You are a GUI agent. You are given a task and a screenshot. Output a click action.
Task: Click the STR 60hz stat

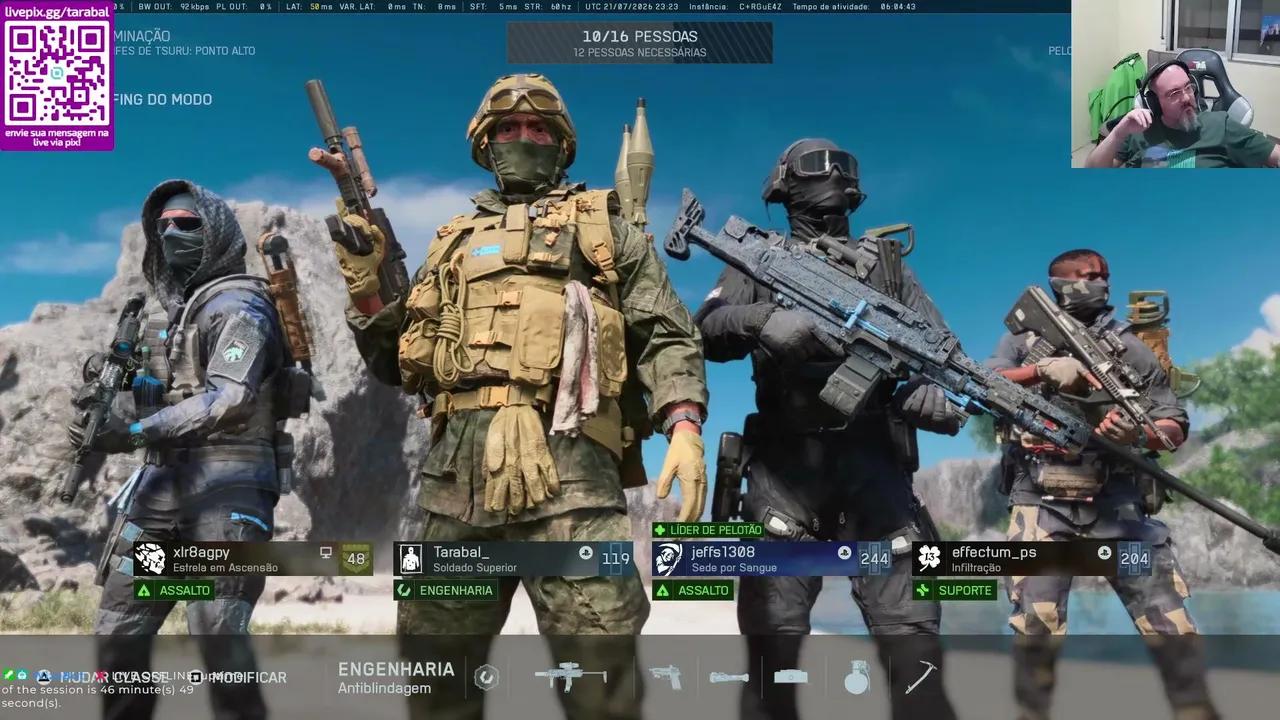pyautogui.click(x=550, y=6)
